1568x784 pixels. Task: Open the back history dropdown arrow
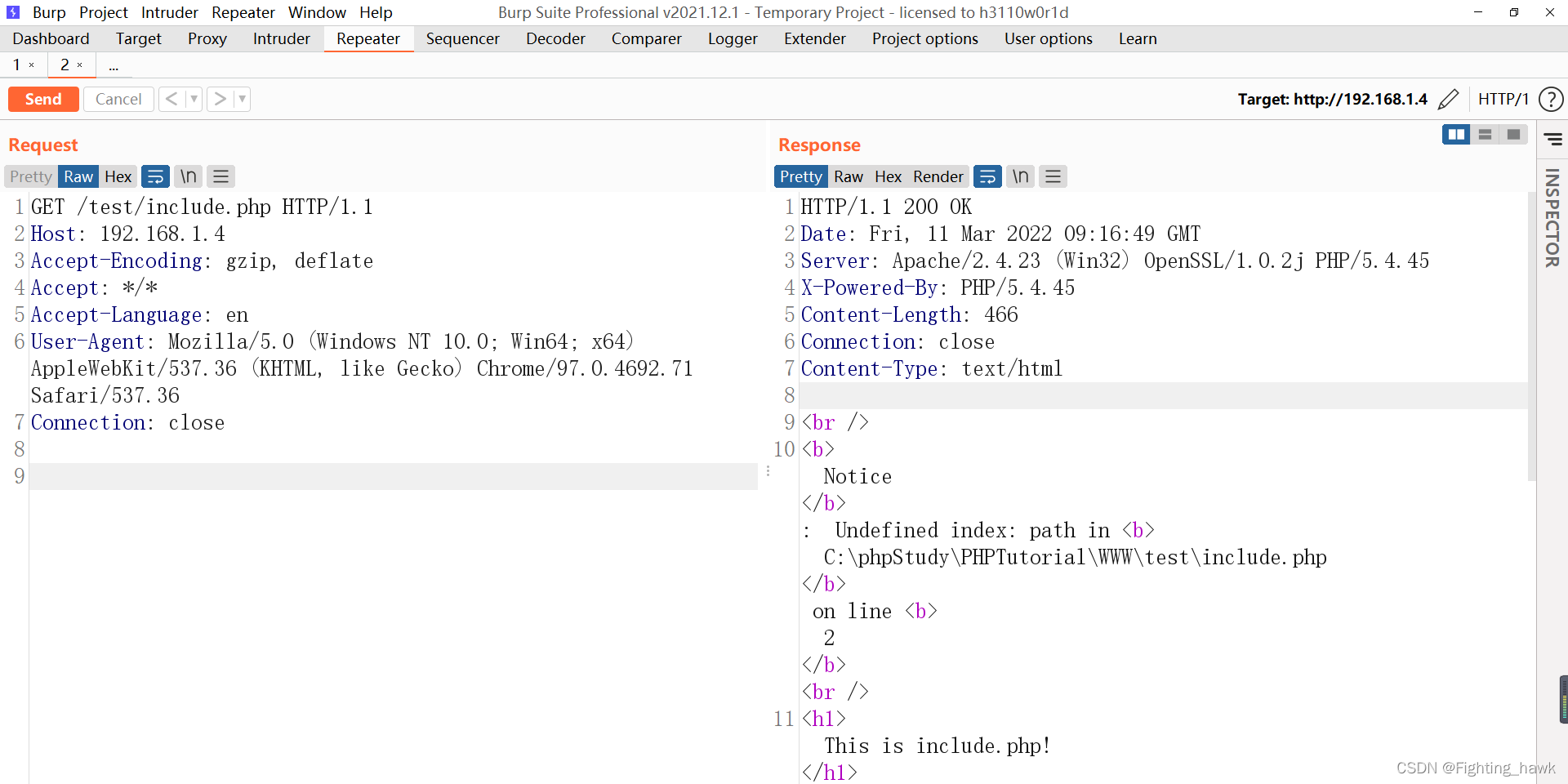point(194,99)
